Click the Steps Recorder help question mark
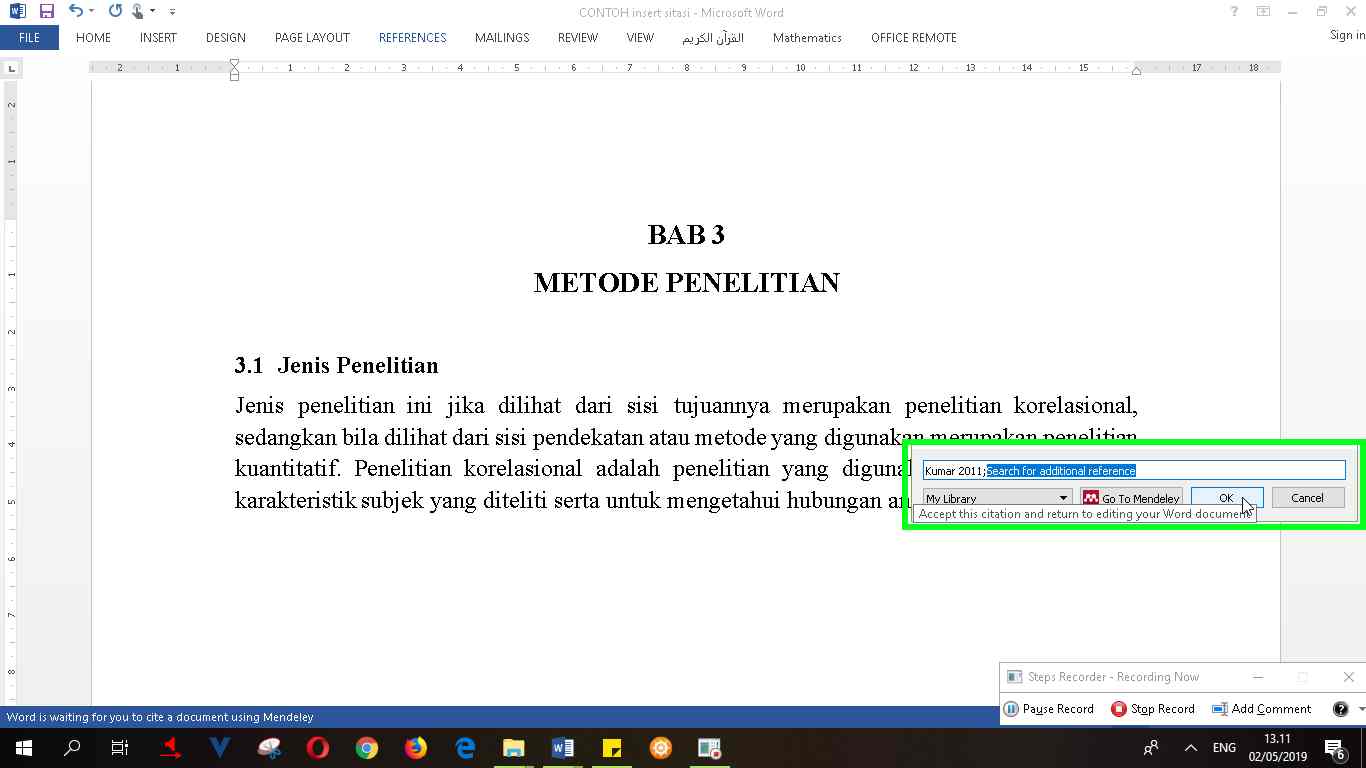 pyautogui.click(x=1340, y=709)
